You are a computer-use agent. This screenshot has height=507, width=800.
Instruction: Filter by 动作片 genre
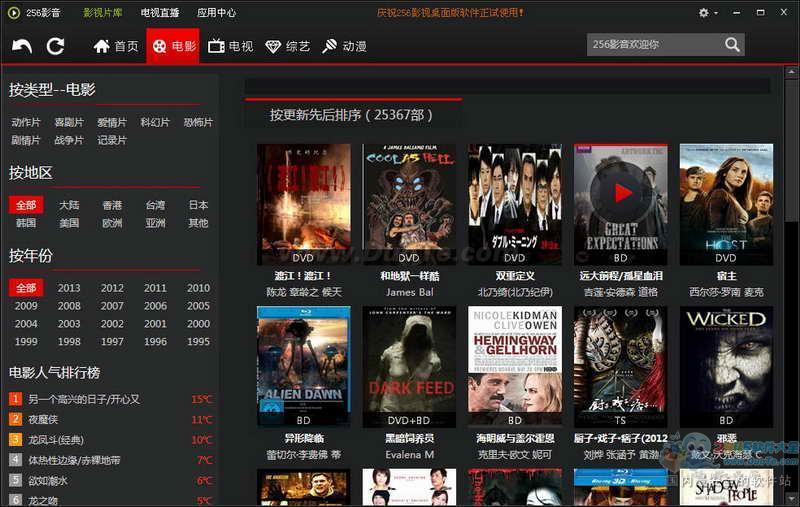(x=26, y=122)
